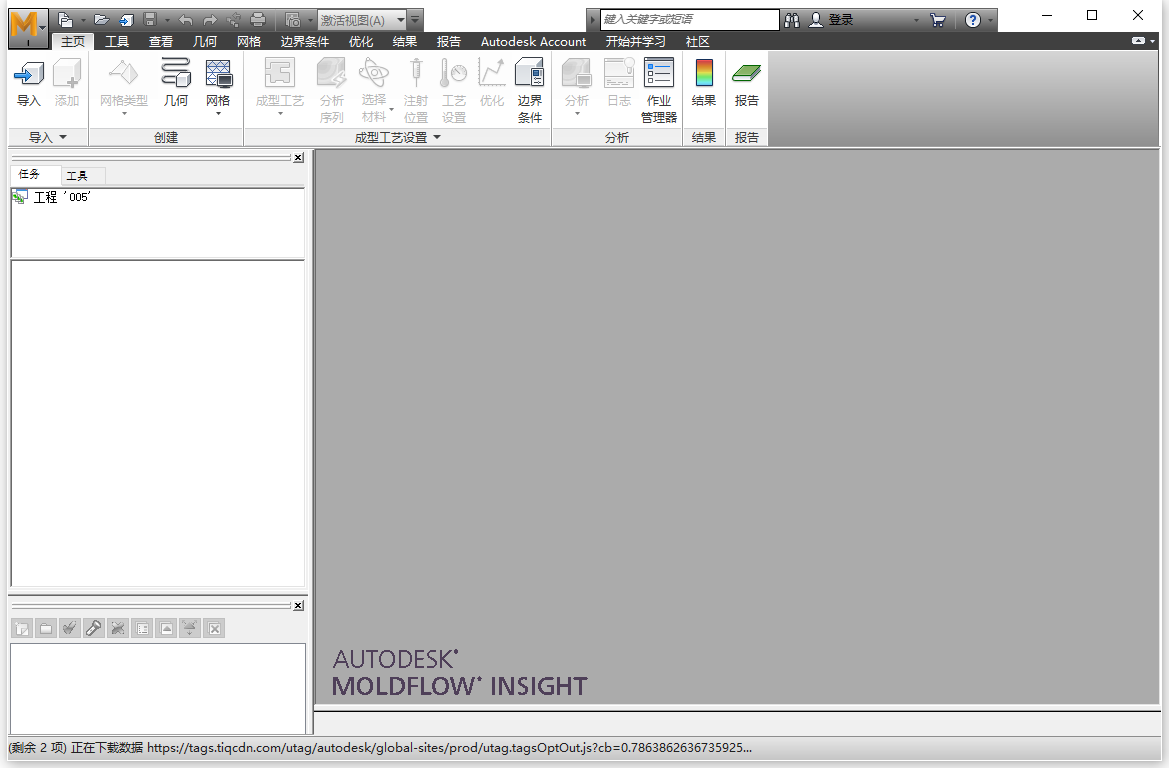Viewport: 1169px width, 768px height.
Task: Click the 登录 sign-in button
Action: click(832, 20)
